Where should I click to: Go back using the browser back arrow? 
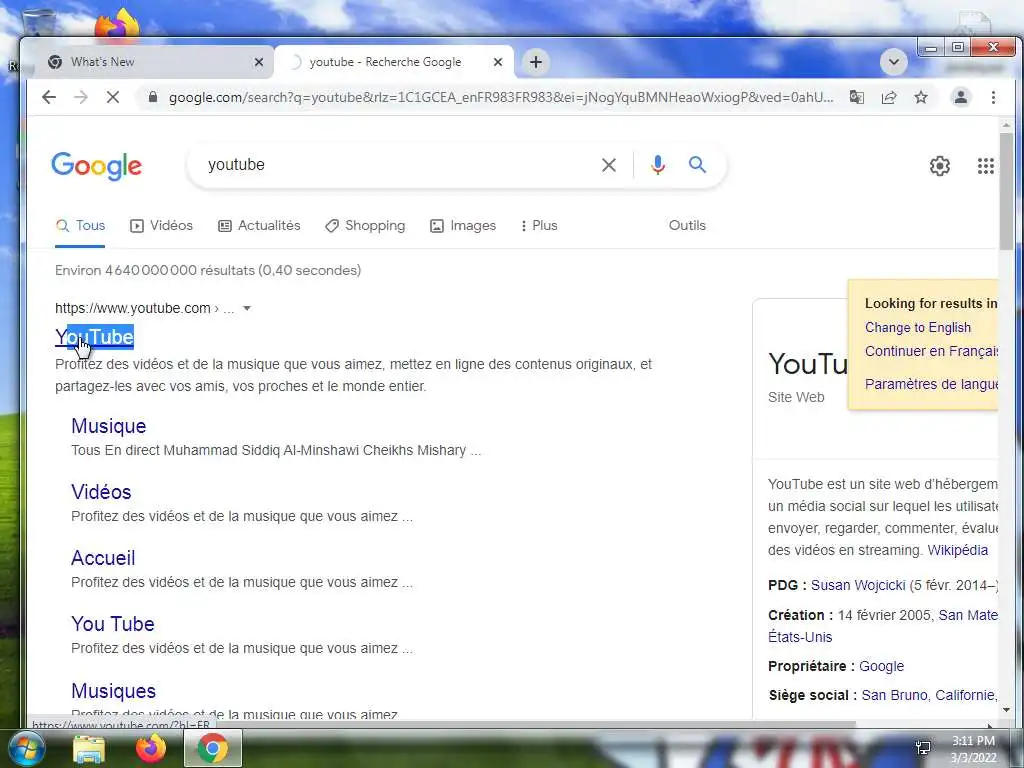point(49,97)
